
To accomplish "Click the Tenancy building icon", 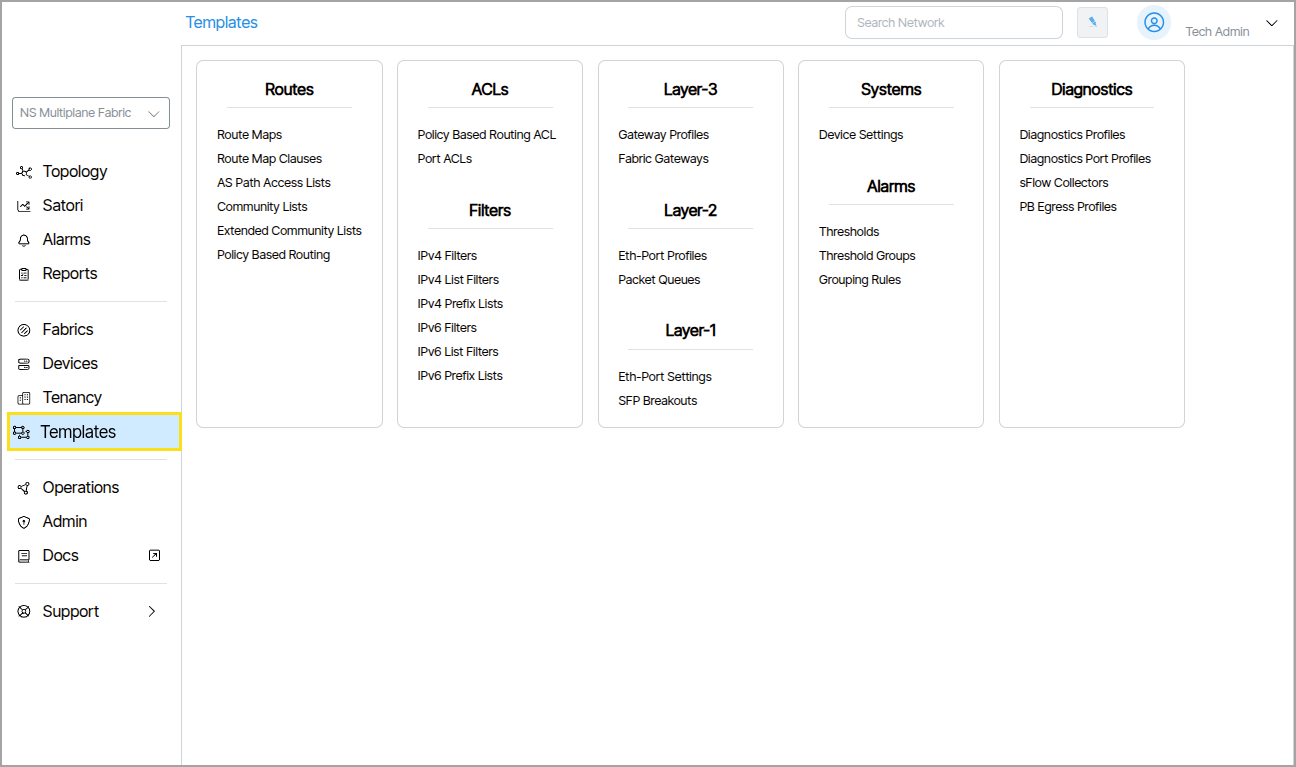I will pos(24,398).
